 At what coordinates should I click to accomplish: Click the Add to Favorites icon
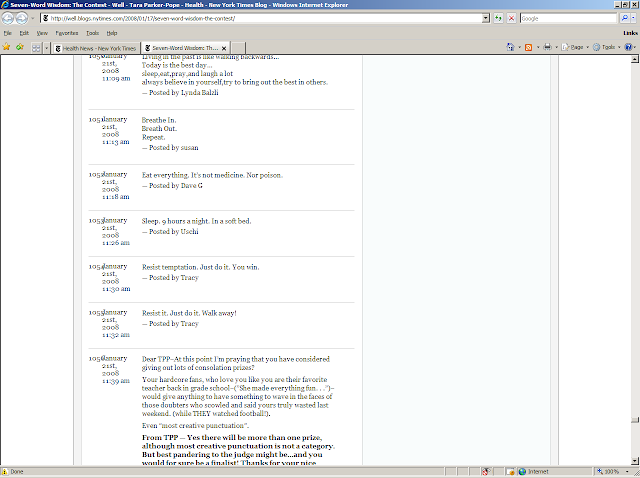[20, 47]
